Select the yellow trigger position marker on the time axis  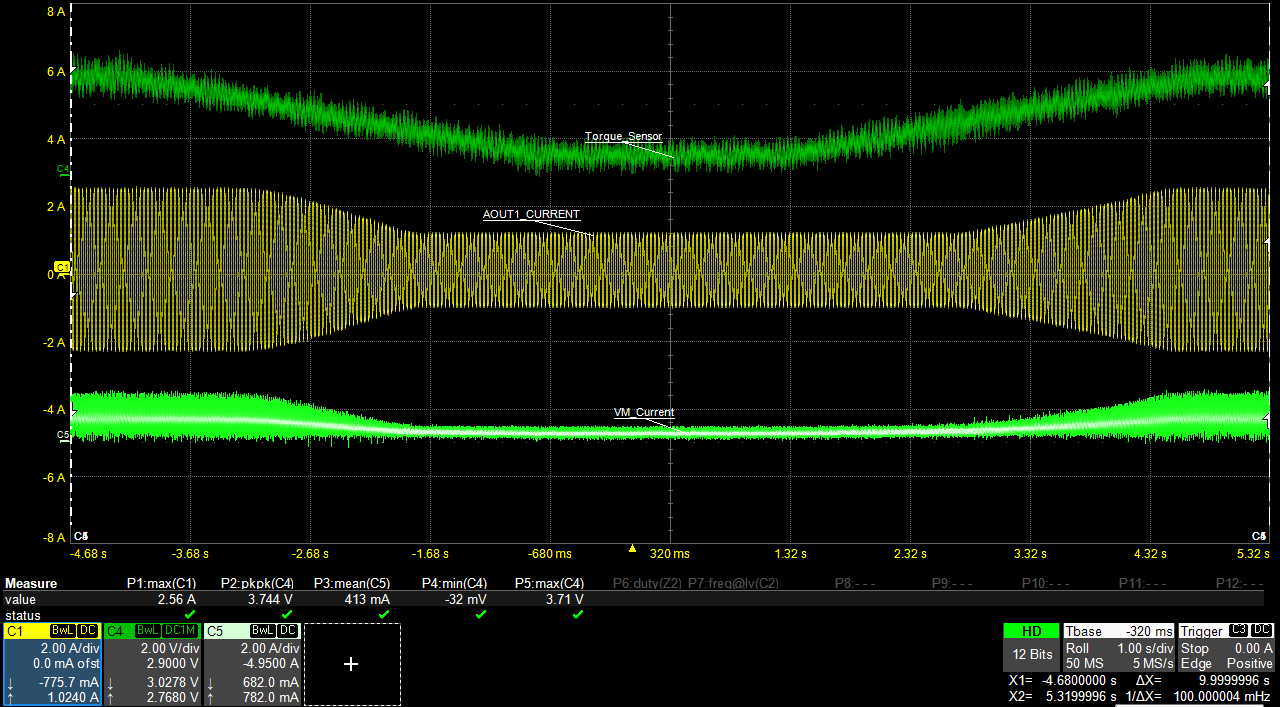pyautogui.click(x=631, y=548)
